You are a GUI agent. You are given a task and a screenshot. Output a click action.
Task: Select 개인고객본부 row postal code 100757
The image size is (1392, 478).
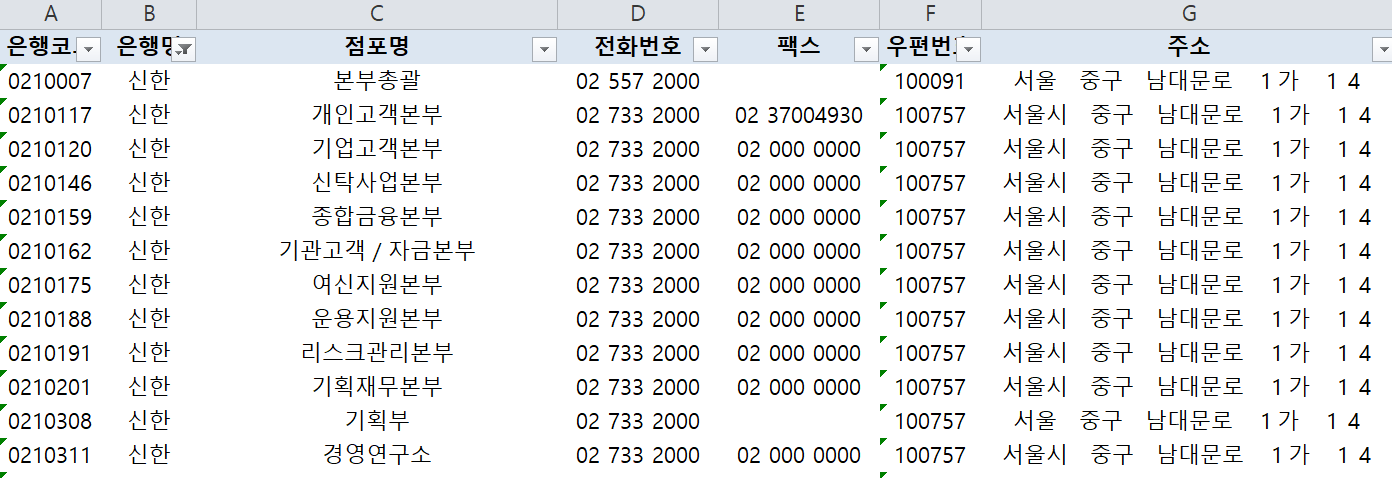[x=930, y=115]
